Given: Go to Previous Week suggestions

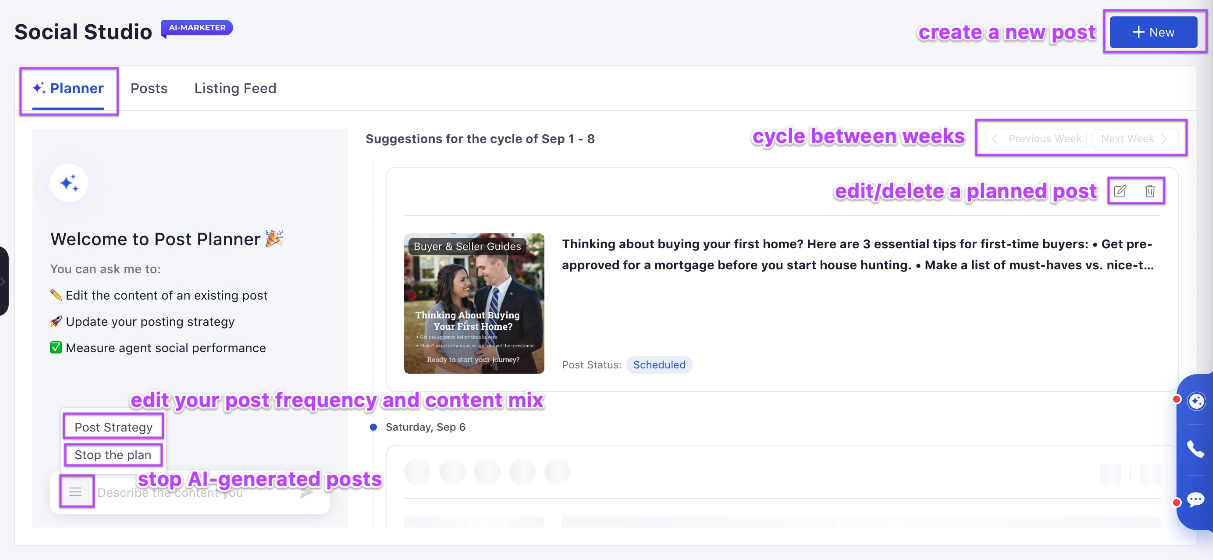Looking at the screenshot, I should click(1035, 139).
